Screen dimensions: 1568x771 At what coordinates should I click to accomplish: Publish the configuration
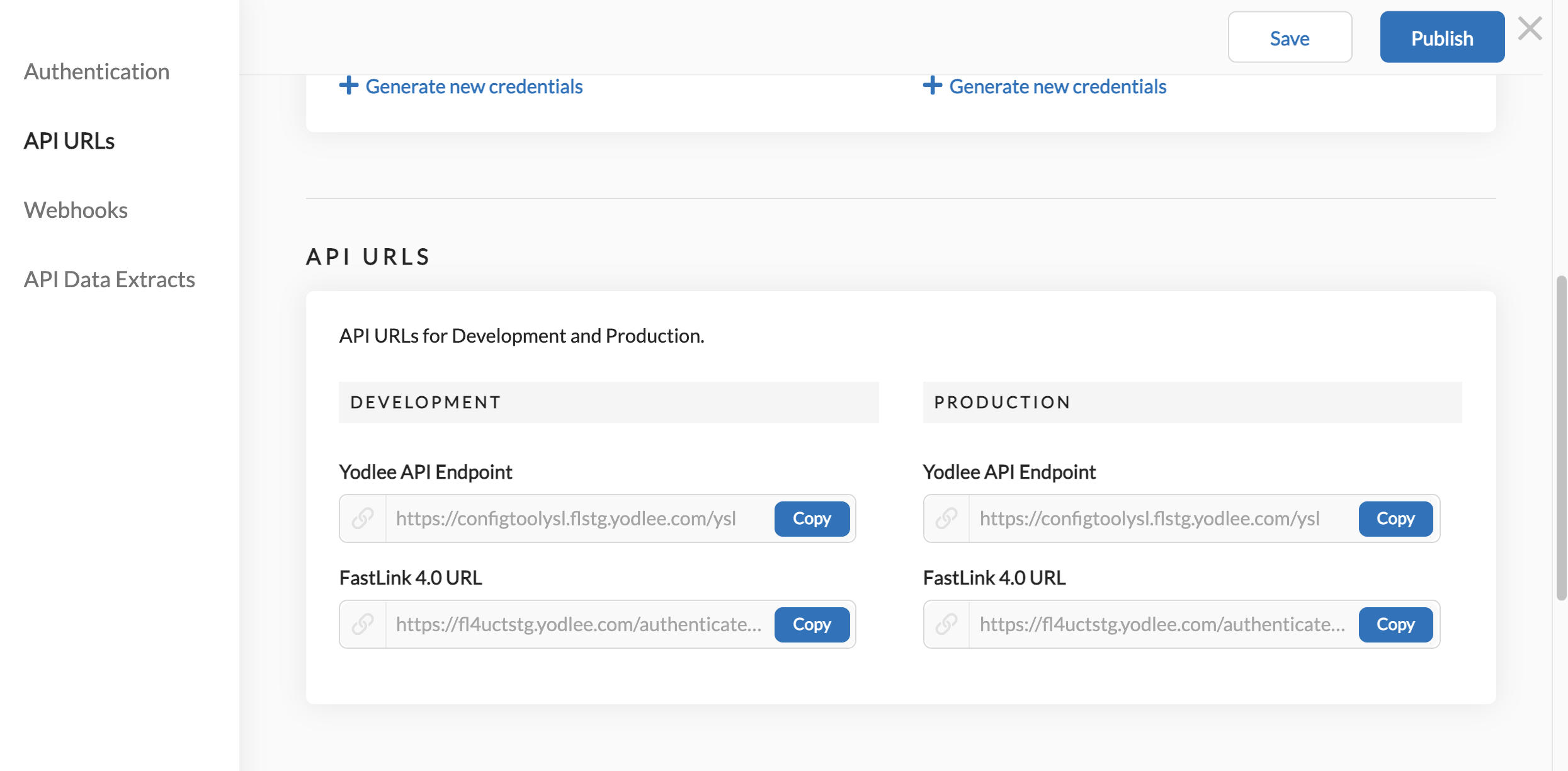coord(1442,37)
